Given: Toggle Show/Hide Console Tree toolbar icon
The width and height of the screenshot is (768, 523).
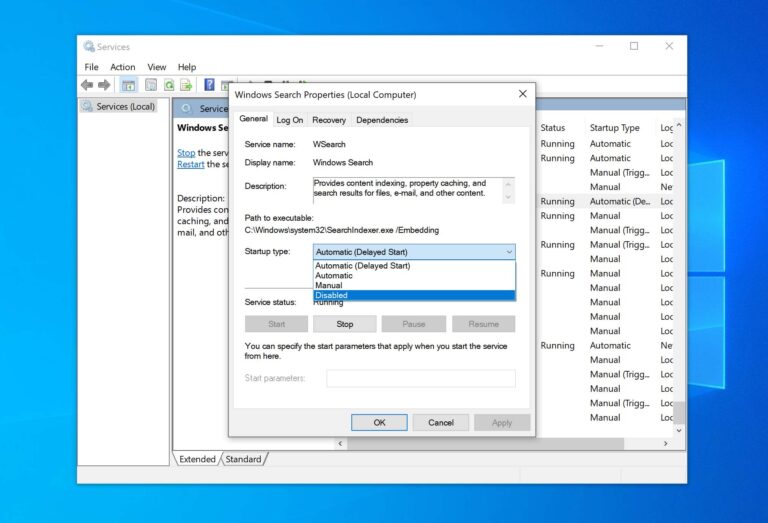Looking at the screenshot, I should coord(128,85).
